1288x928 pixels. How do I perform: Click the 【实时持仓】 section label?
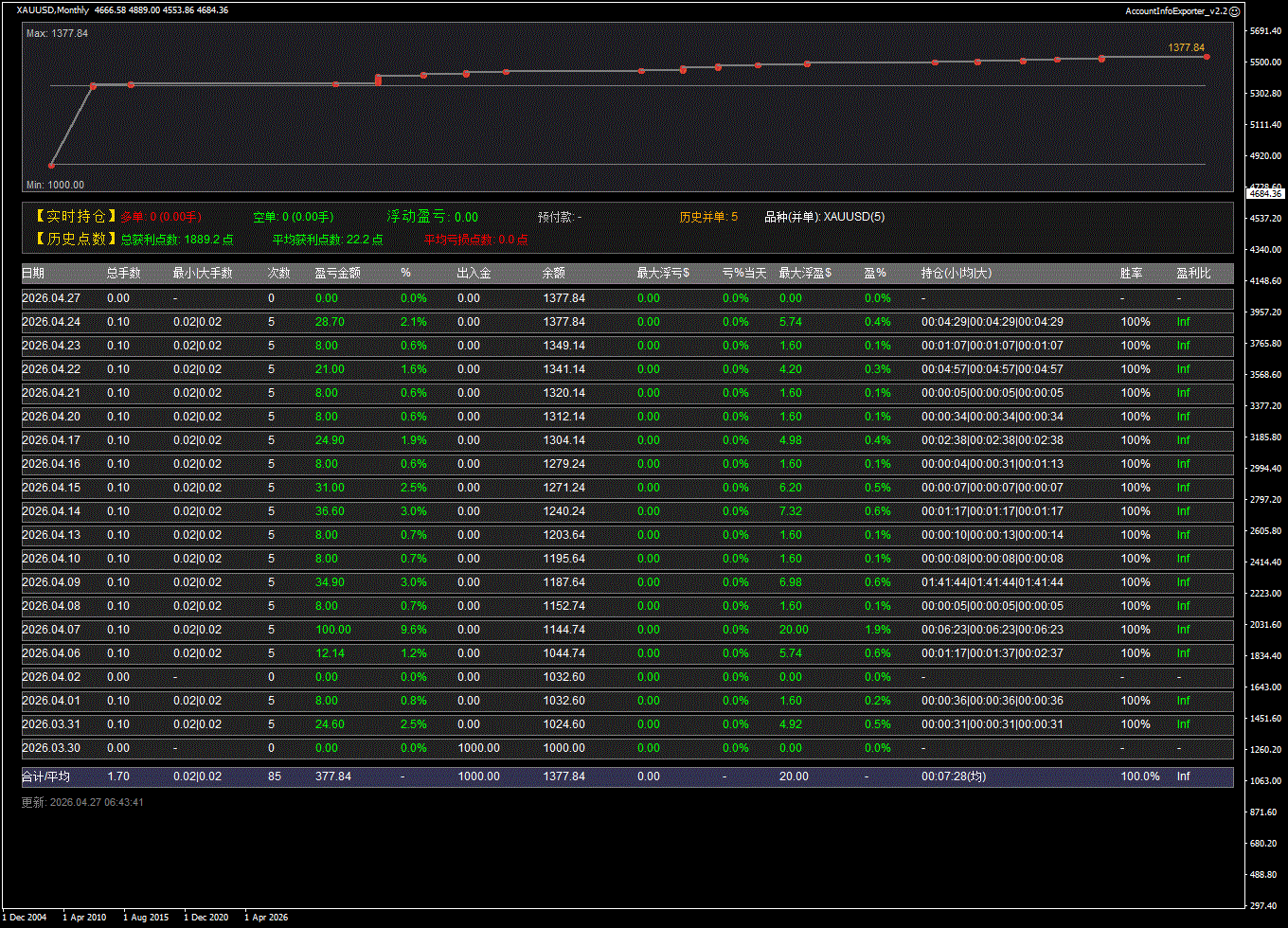75,217
